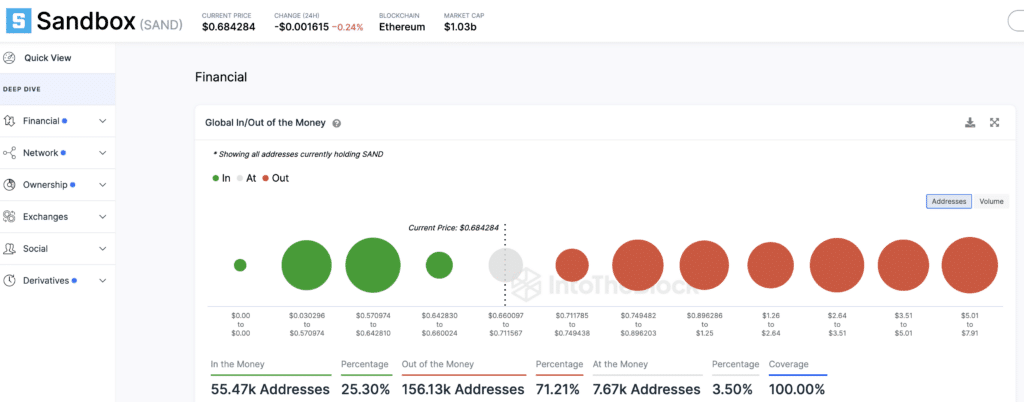Open Quick View gauge icon

9,58
